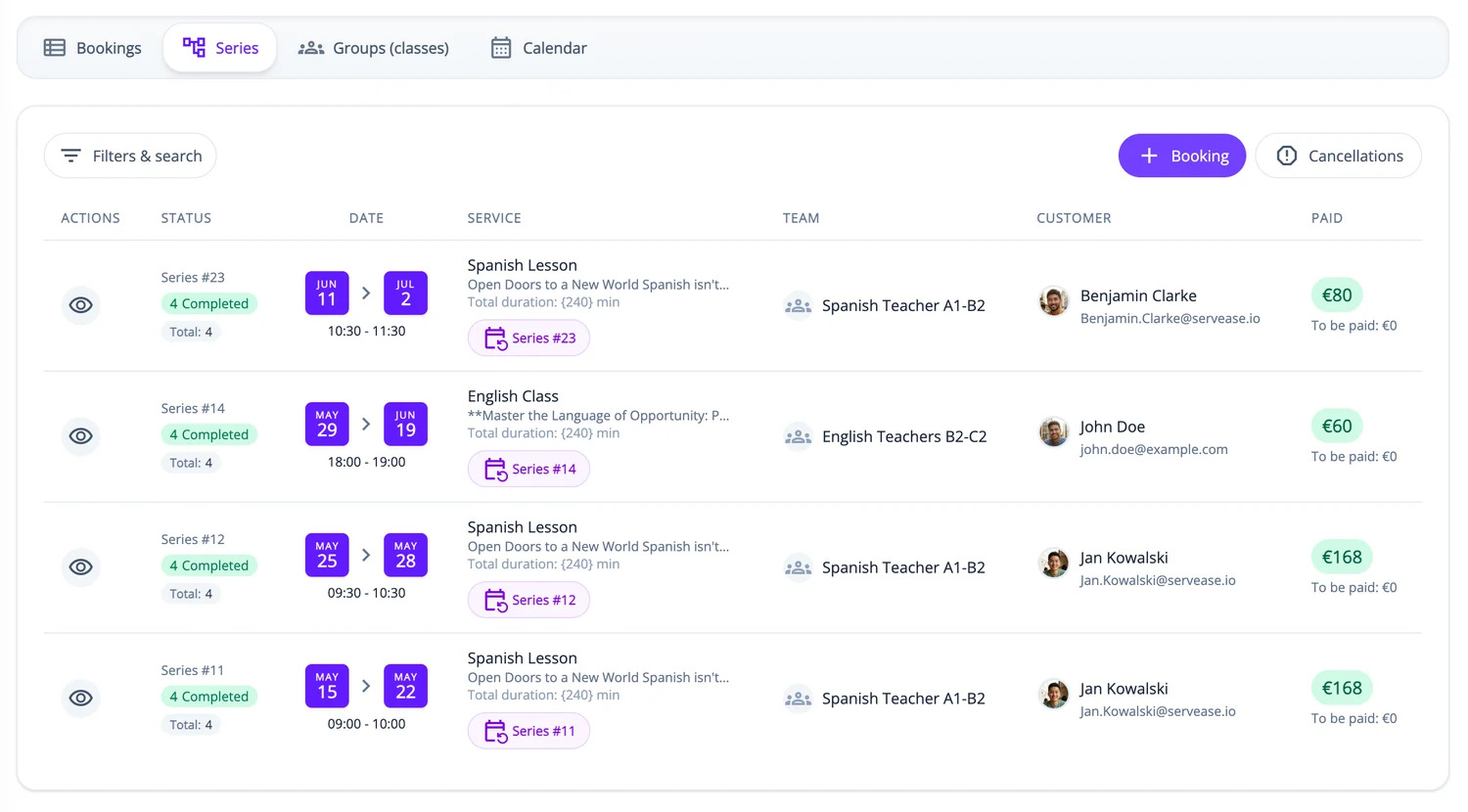Screen dimensions: 1468x812
Task: Click the JUN 19 end date badge
Action: tap(405, 425)
